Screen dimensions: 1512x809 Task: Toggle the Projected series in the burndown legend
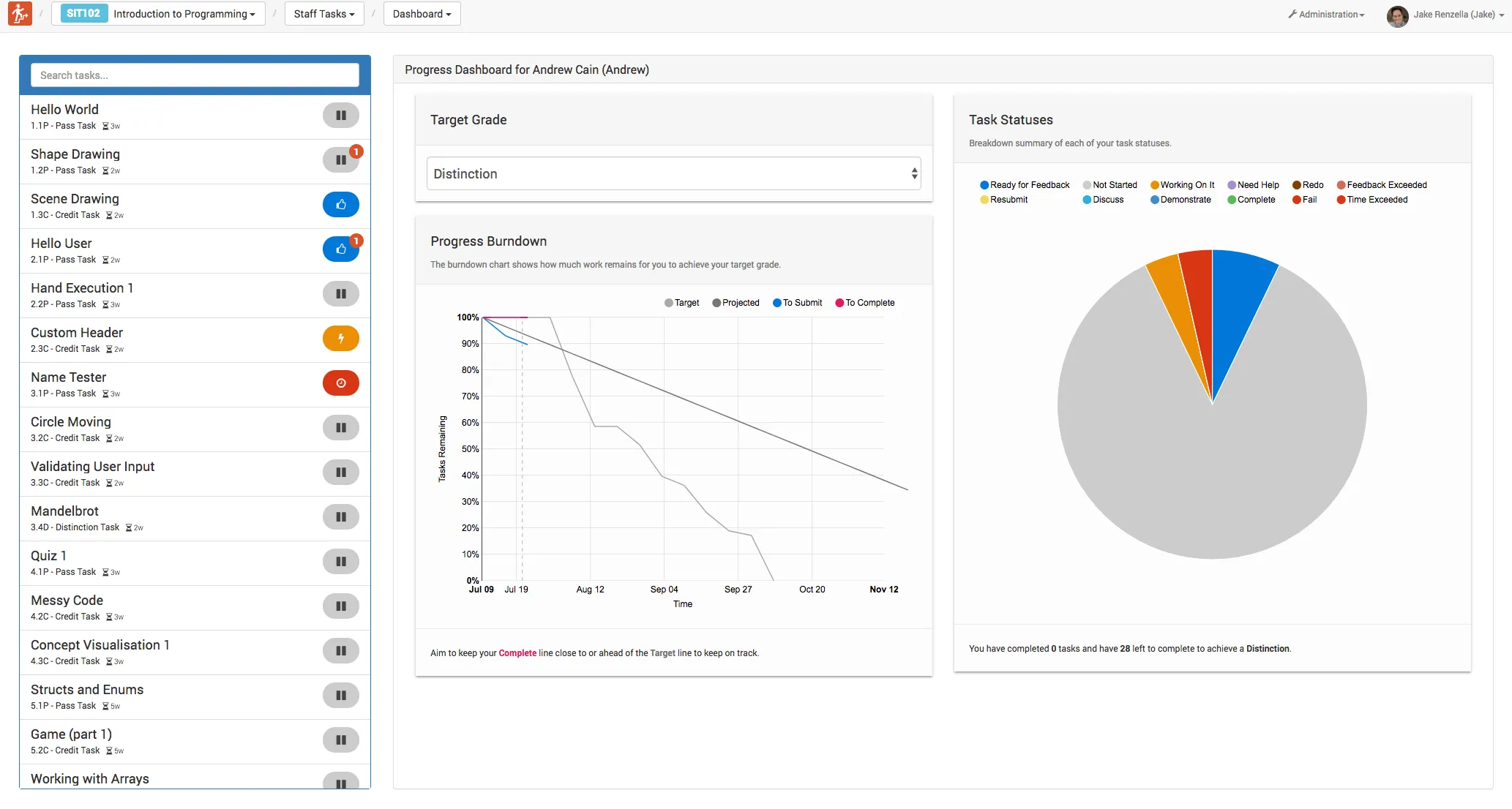(x=736, y=303)
